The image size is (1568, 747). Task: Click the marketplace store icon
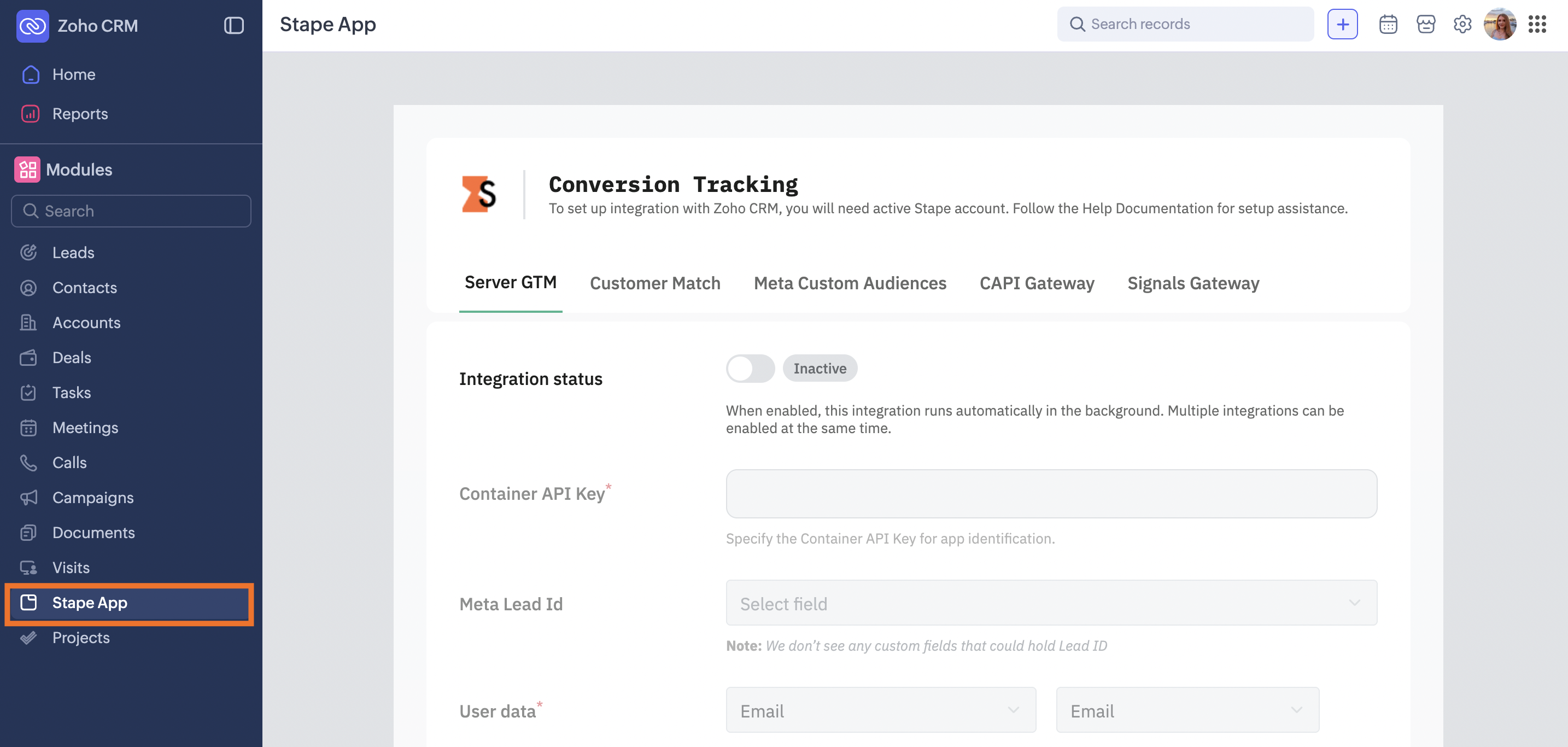(x=1425, y=25)
